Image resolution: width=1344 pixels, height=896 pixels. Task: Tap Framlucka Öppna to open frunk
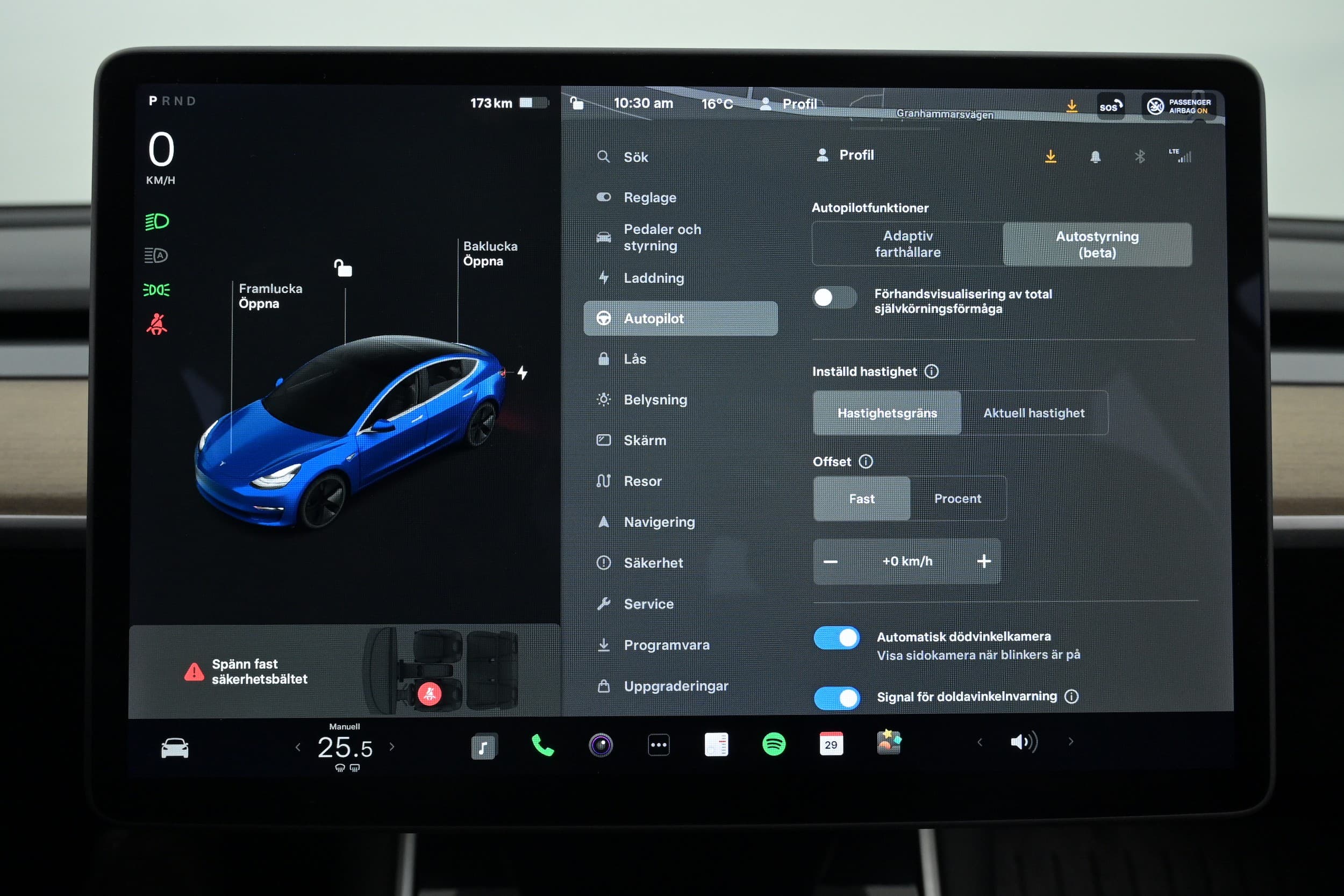pos(270,296)
